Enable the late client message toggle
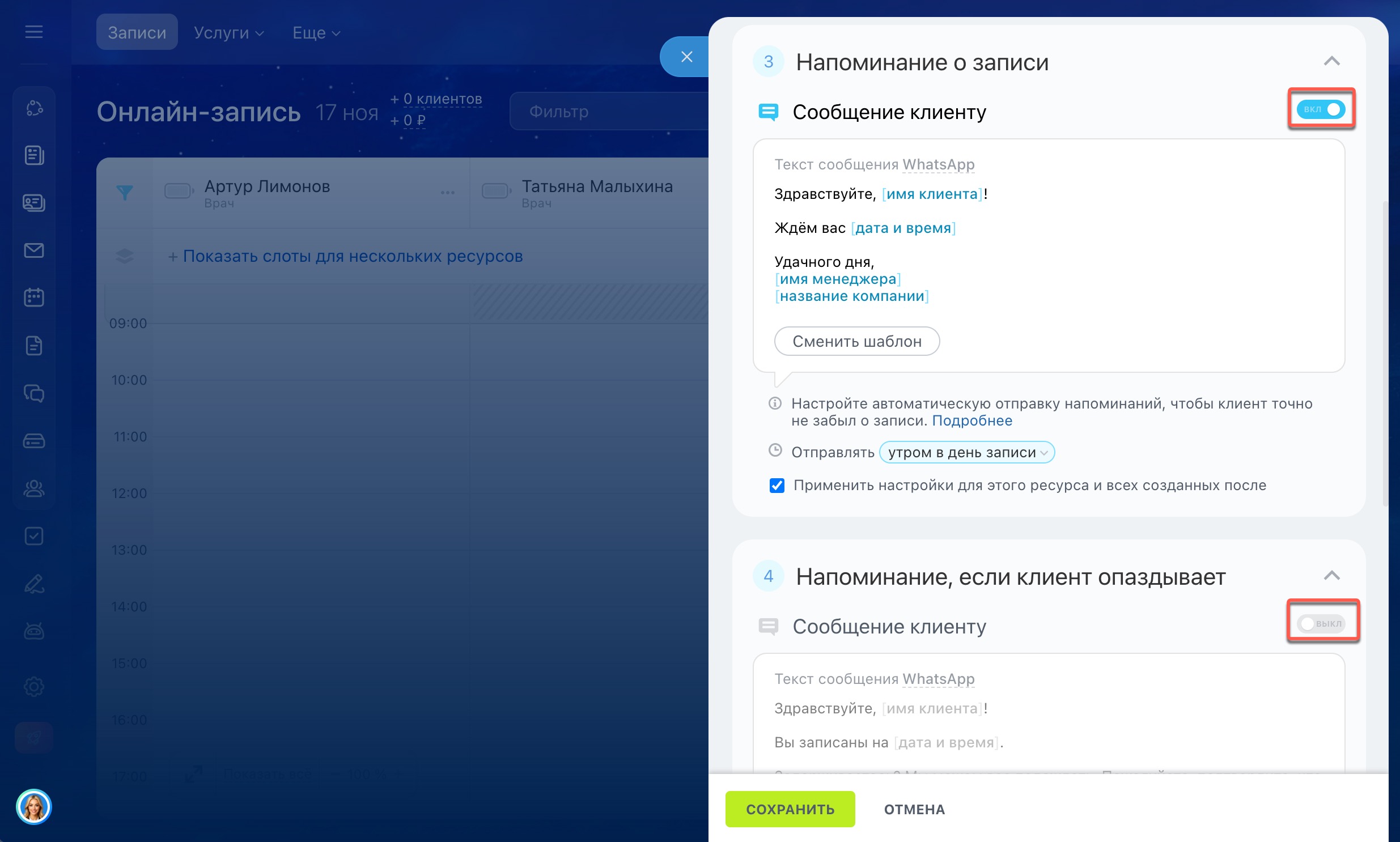This screenshot has width=1400, height=842. point(1321,623)
